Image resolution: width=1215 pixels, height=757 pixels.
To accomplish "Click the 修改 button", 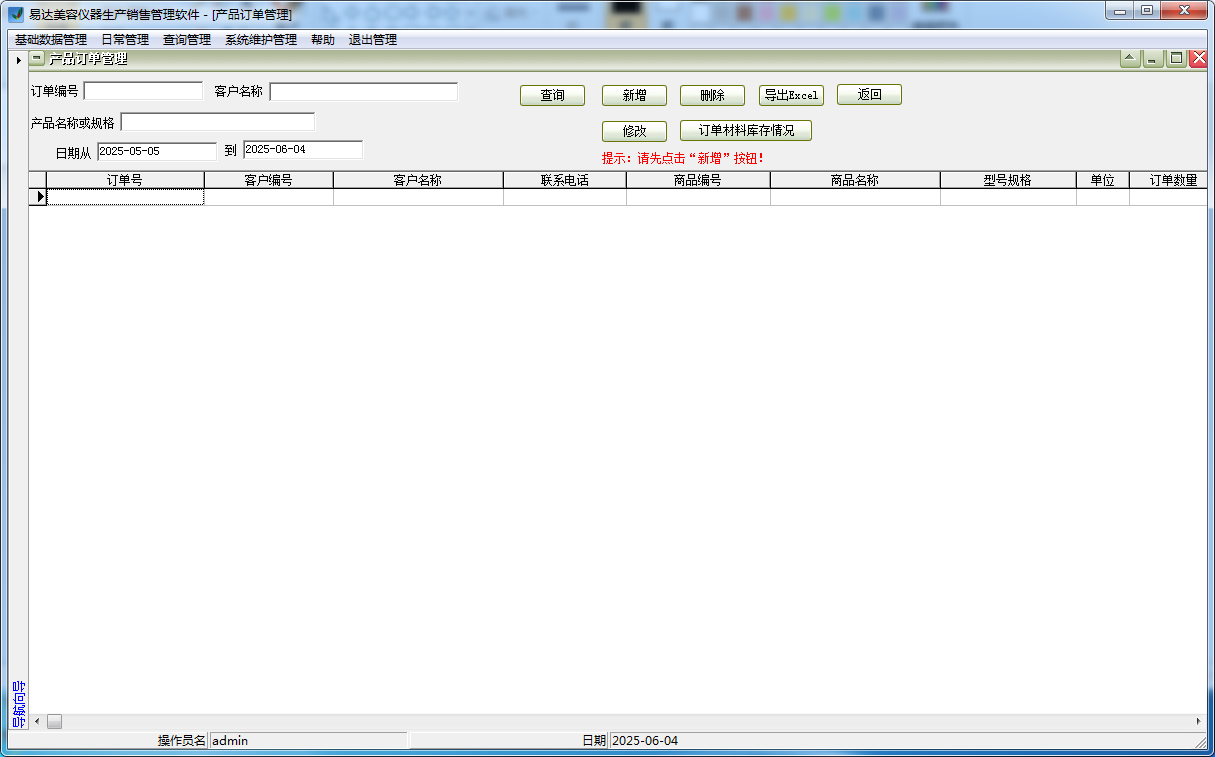I will coord(634,131).
